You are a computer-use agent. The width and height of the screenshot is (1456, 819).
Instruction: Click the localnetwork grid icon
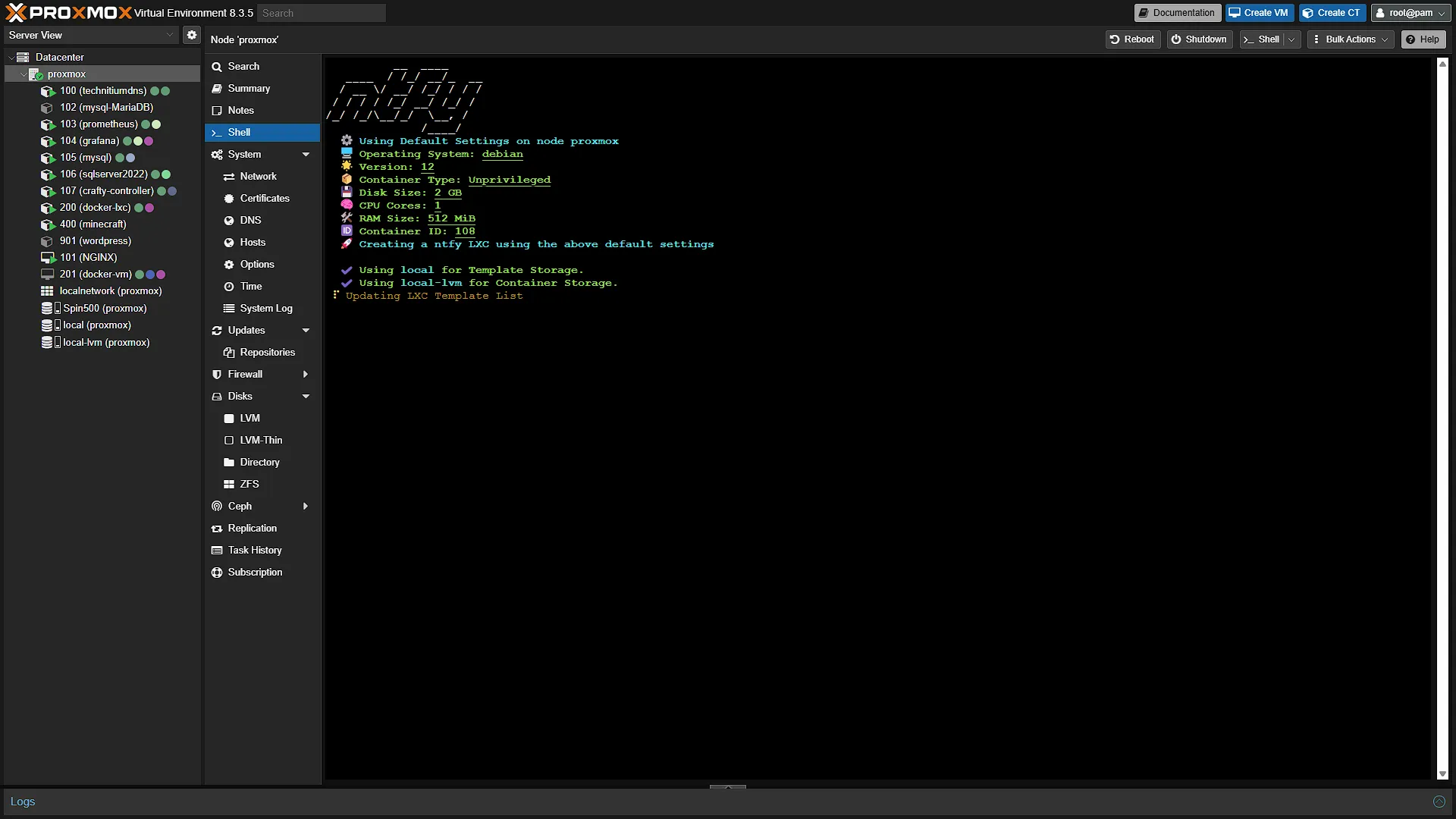click(47, 291)
